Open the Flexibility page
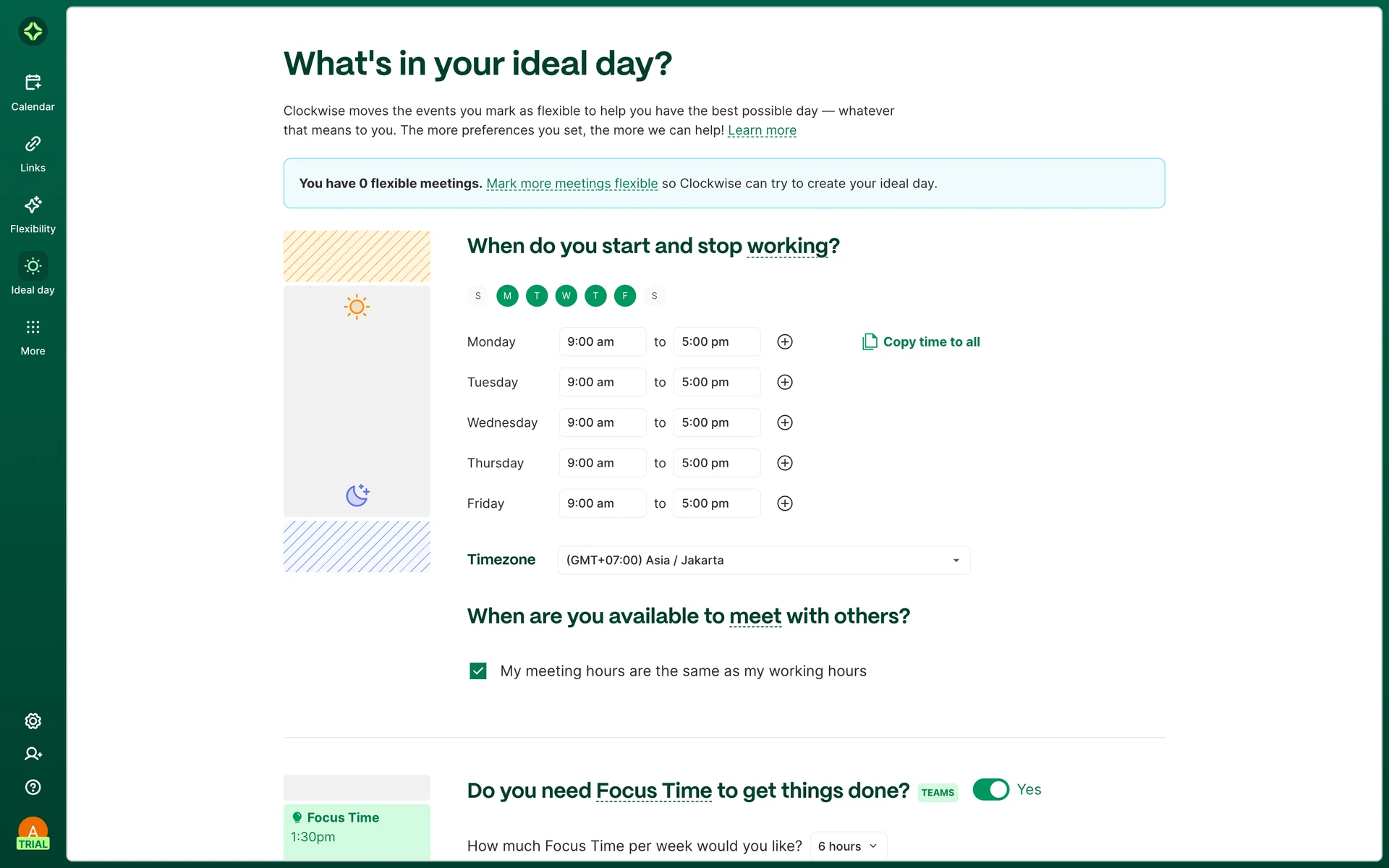The width and height of the screenshot is (1389, 868). pos(33,215)
